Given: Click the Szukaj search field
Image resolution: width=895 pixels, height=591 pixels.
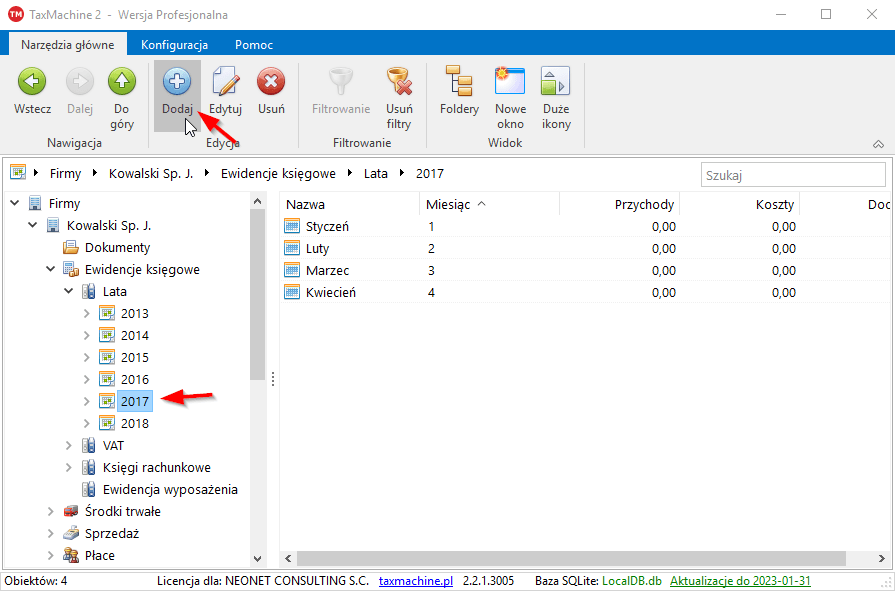Looking at the screenshot, I should click(792, 175).
